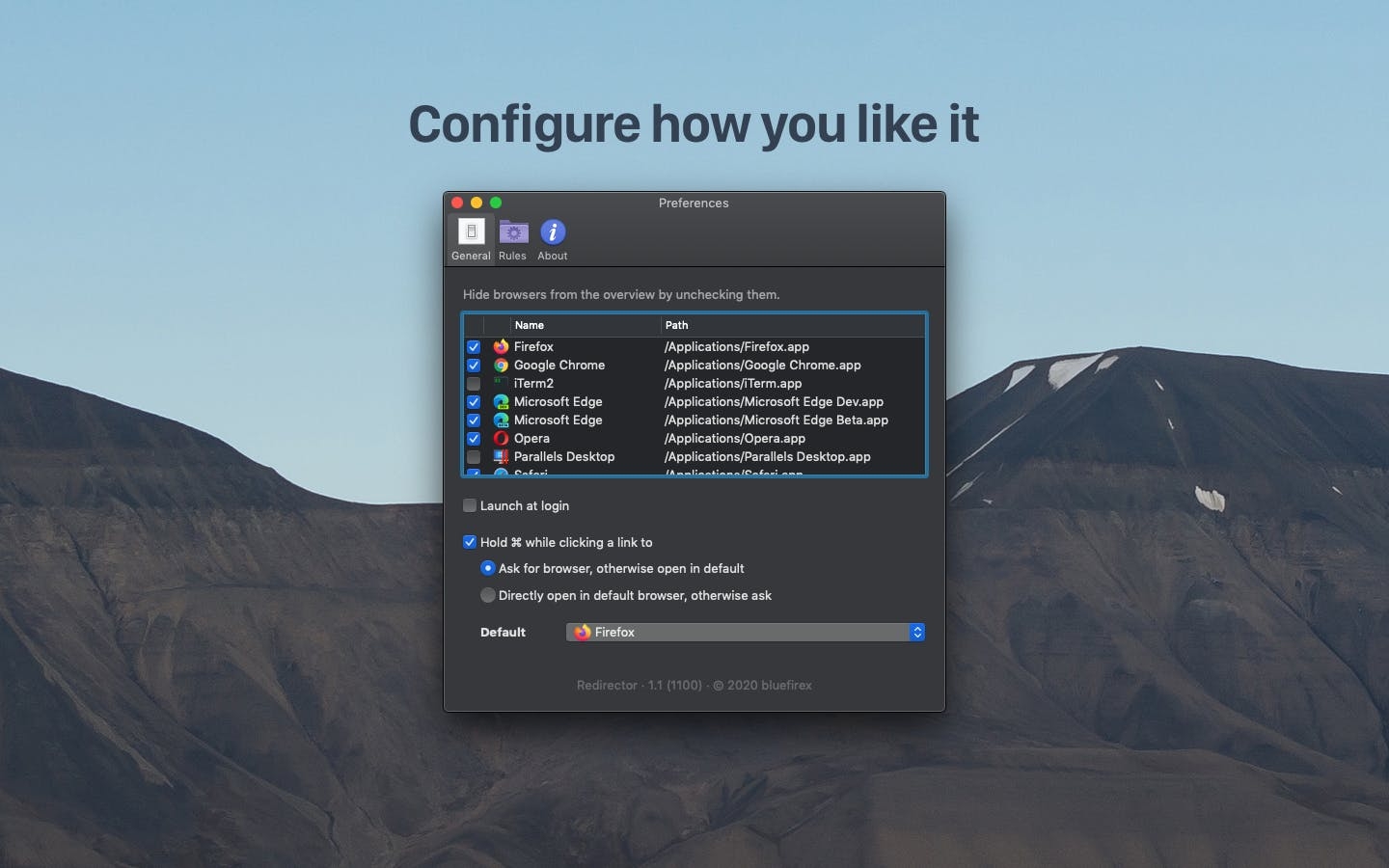This screenshot has width=1389, height=868.
Task: Enable the iTerm2 row checkbox
Action: click(x=474, y=384)
